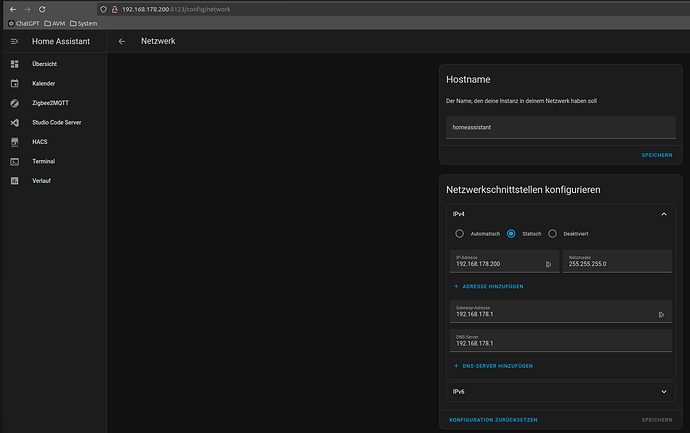Open the Kalender sidebar icon
690x433 pixels.
pos(15,83)
